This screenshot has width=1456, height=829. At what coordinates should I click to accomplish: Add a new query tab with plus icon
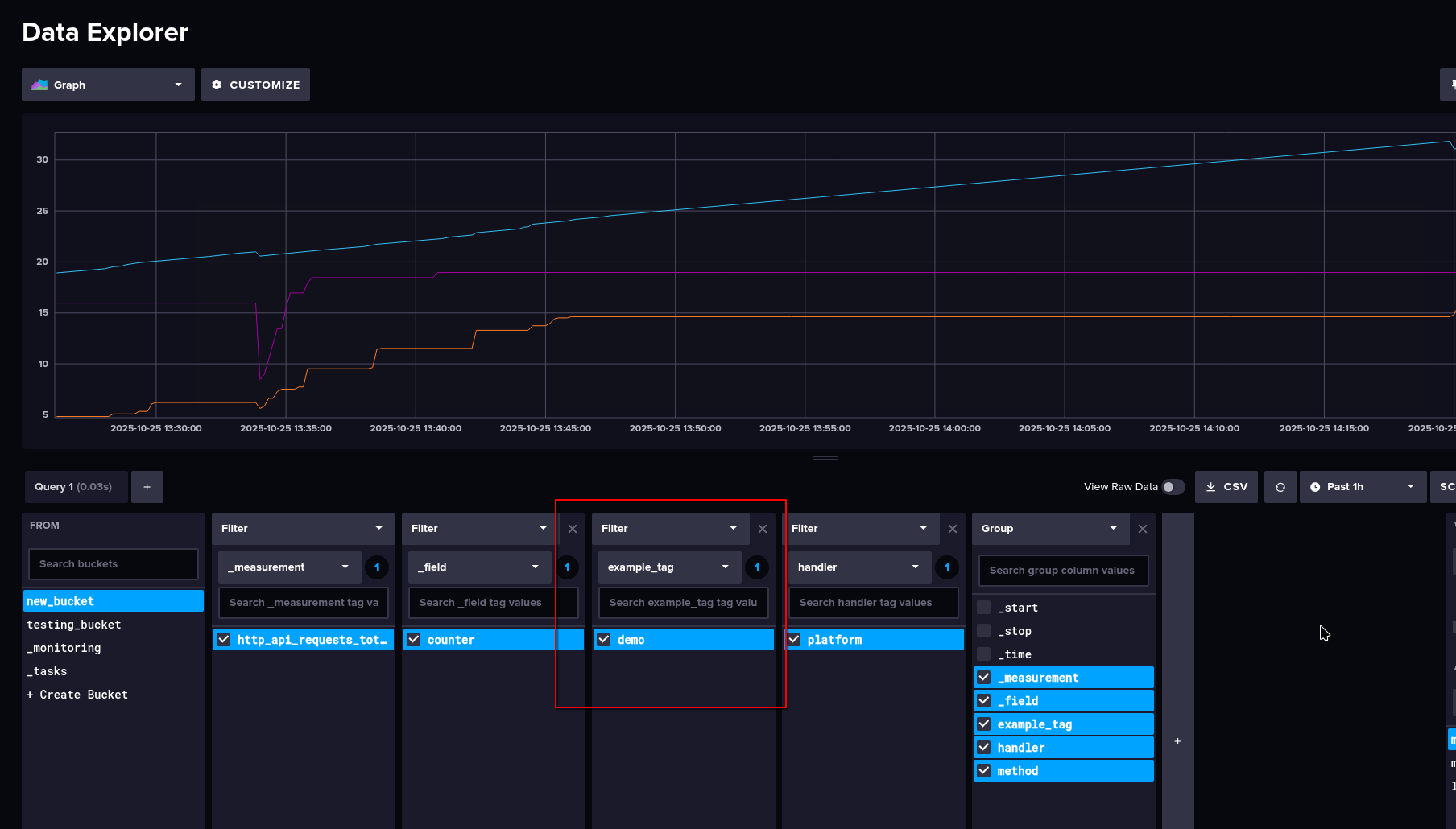(x=147, y=487)
